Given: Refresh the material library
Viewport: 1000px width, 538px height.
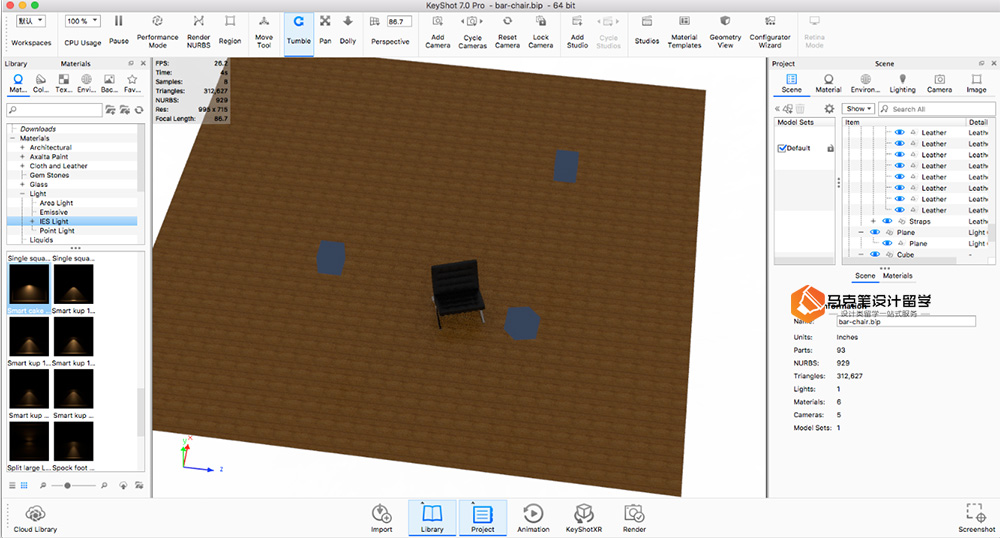Looking at the screenshot, I should click(139, 110).
